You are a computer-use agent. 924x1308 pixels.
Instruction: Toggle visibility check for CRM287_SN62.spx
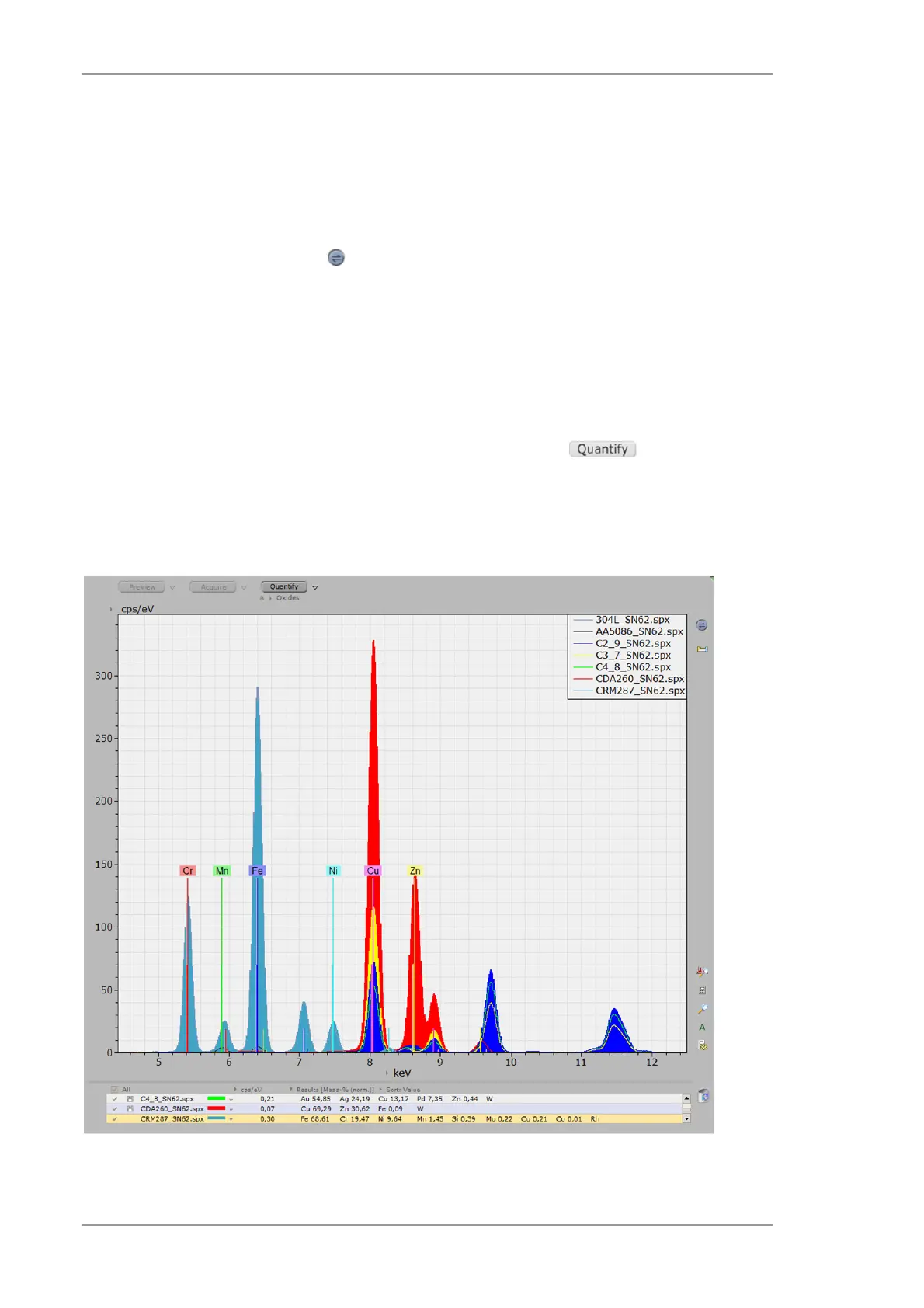coord(115,1119)
